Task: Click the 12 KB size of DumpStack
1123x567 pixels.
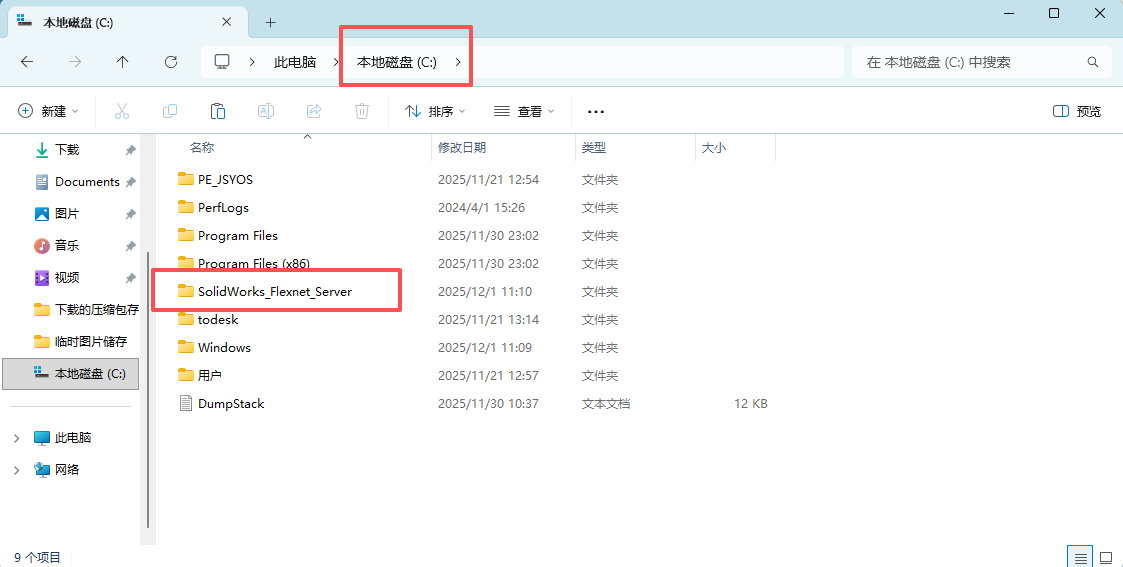Action: point(751,404)
